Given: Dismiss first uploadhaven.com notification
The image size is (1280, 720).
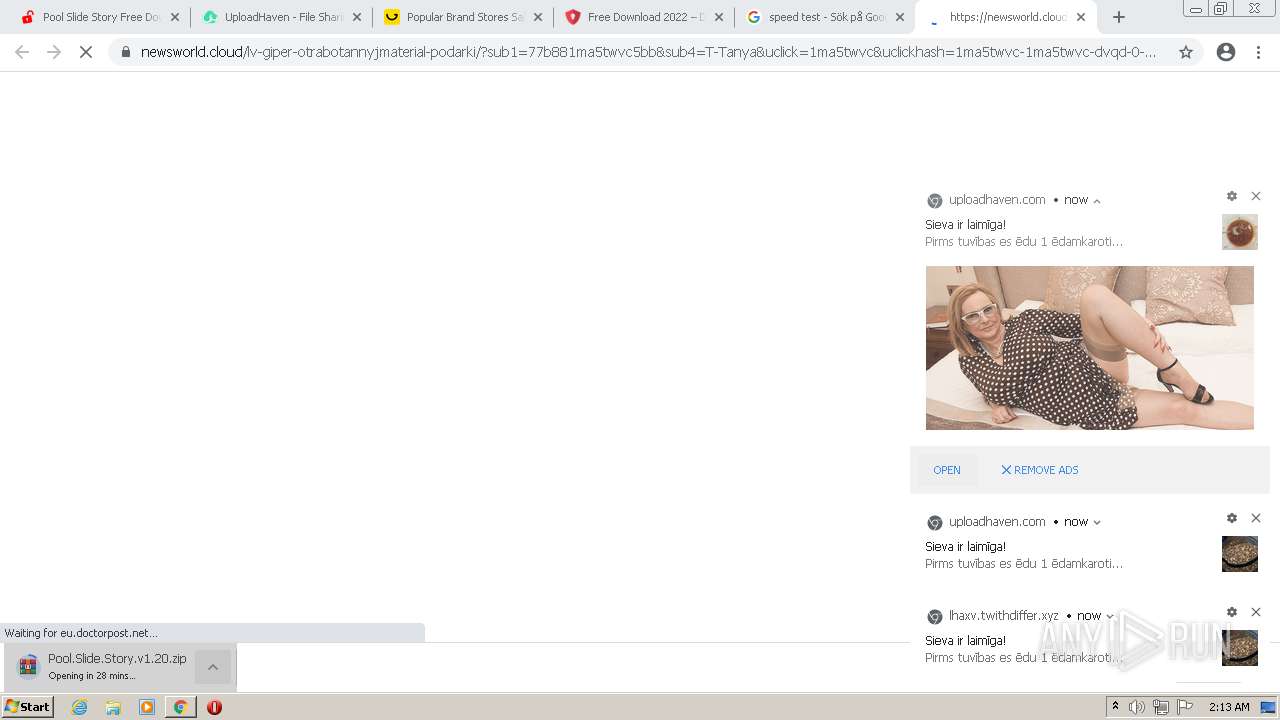Looking at the screenshot, I should [1256, 196].
